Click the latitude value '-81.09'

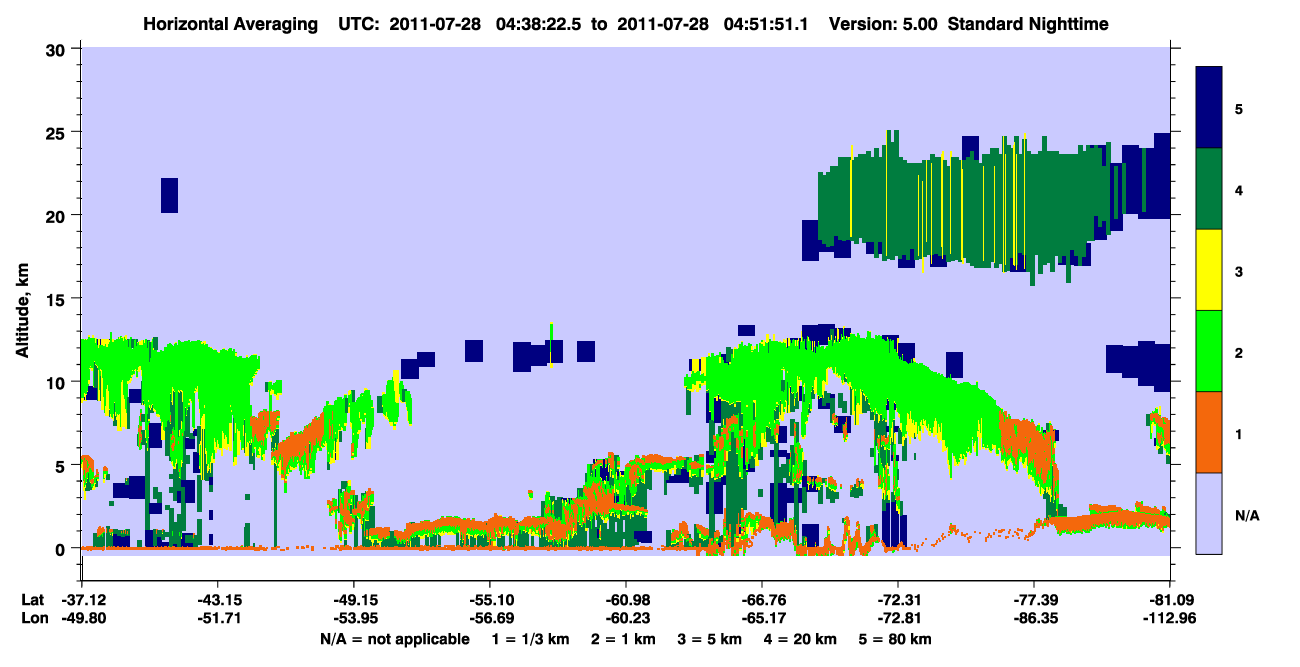point(1170,600)
